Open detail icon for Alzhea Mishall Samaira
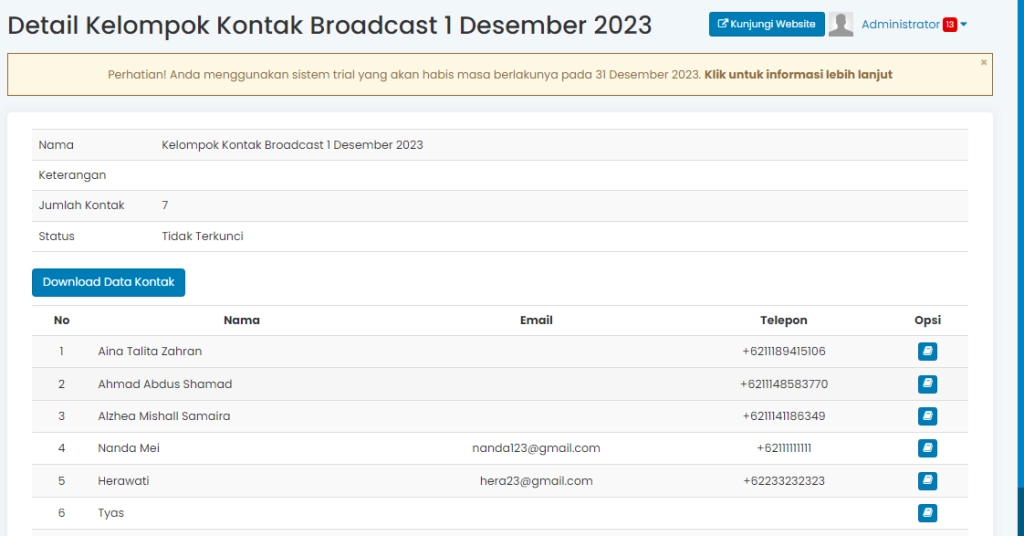 [x=927, y=416]
